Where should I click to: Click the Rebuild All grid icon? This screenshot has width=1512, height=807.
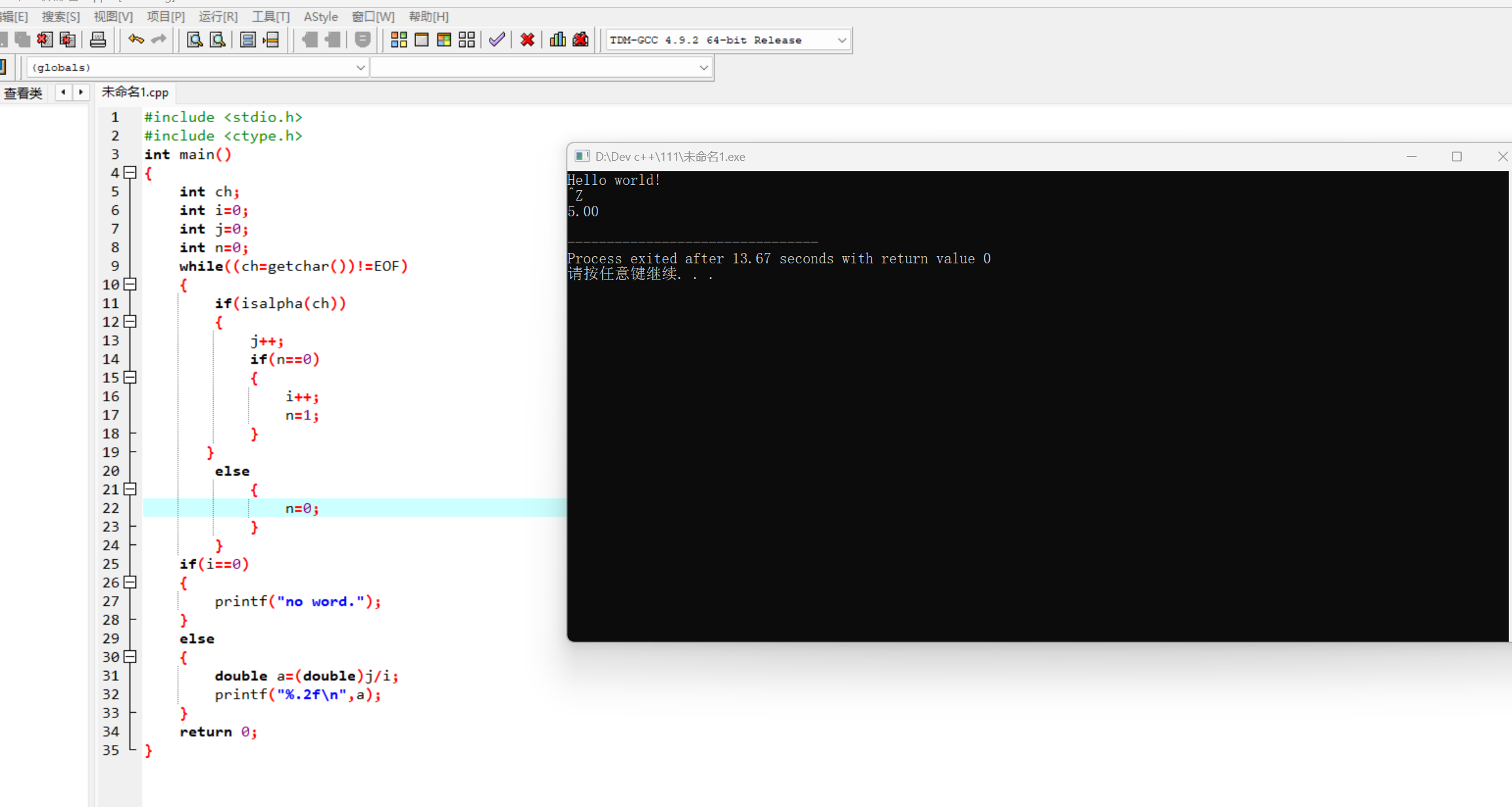[467, 40]
